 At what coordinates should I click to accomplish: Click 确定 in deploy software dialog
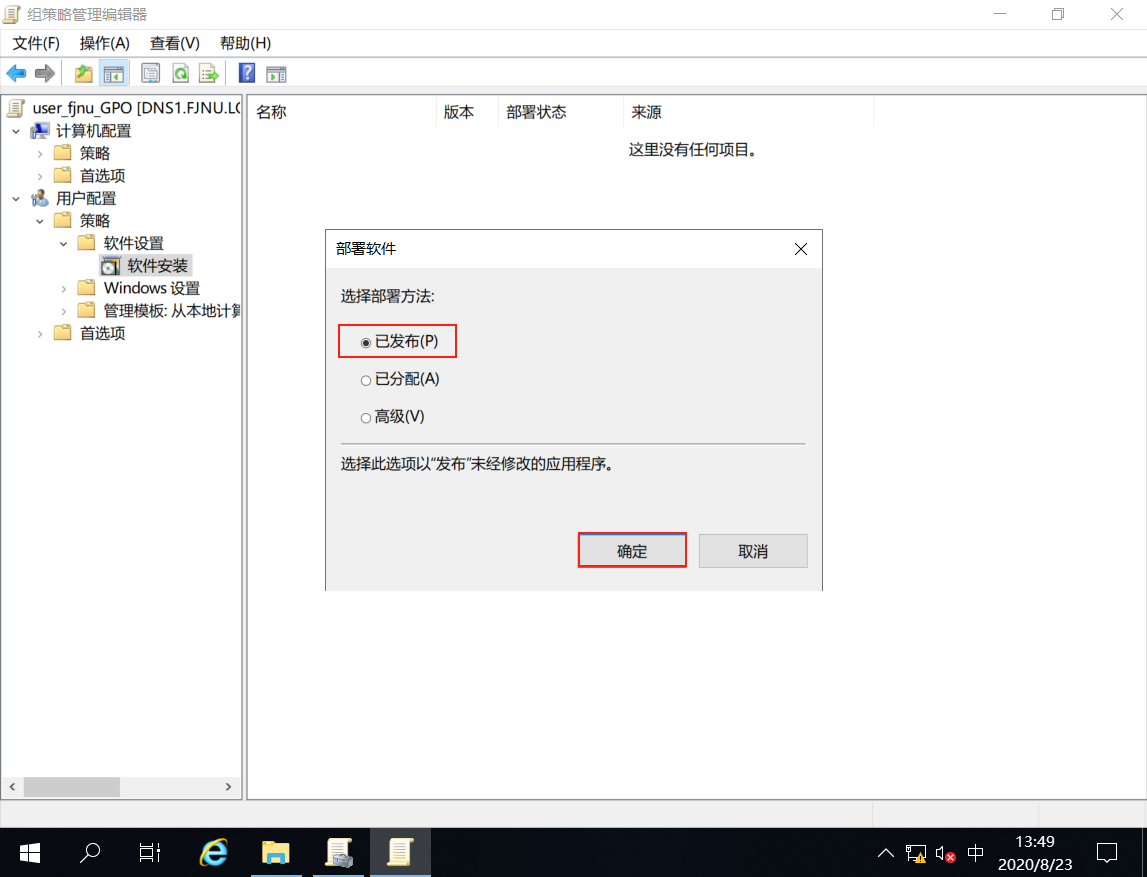(x=632, y=551)
